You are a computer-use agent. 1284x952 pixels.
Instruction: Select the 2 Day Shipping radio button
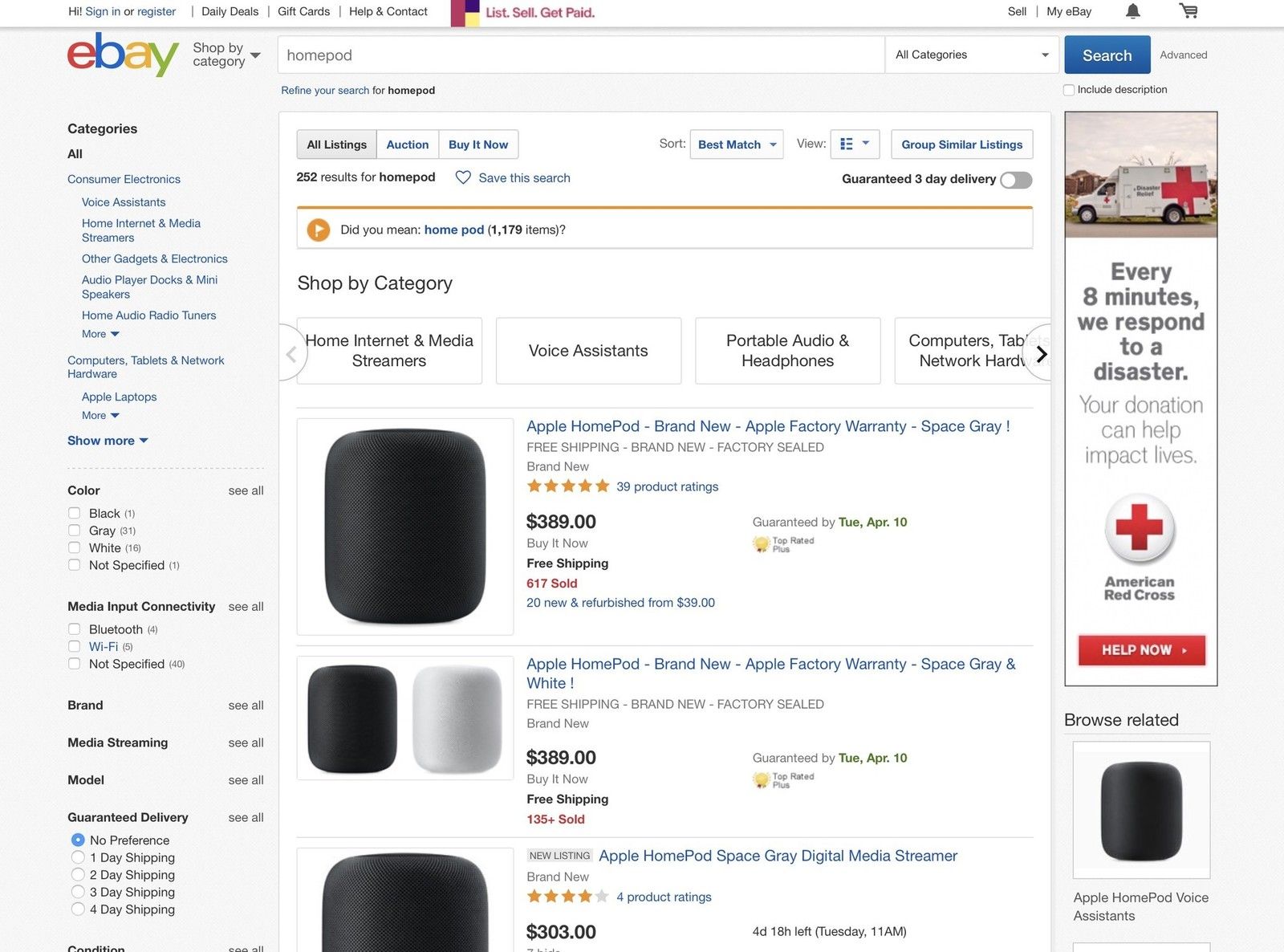[x=78, y=874]
